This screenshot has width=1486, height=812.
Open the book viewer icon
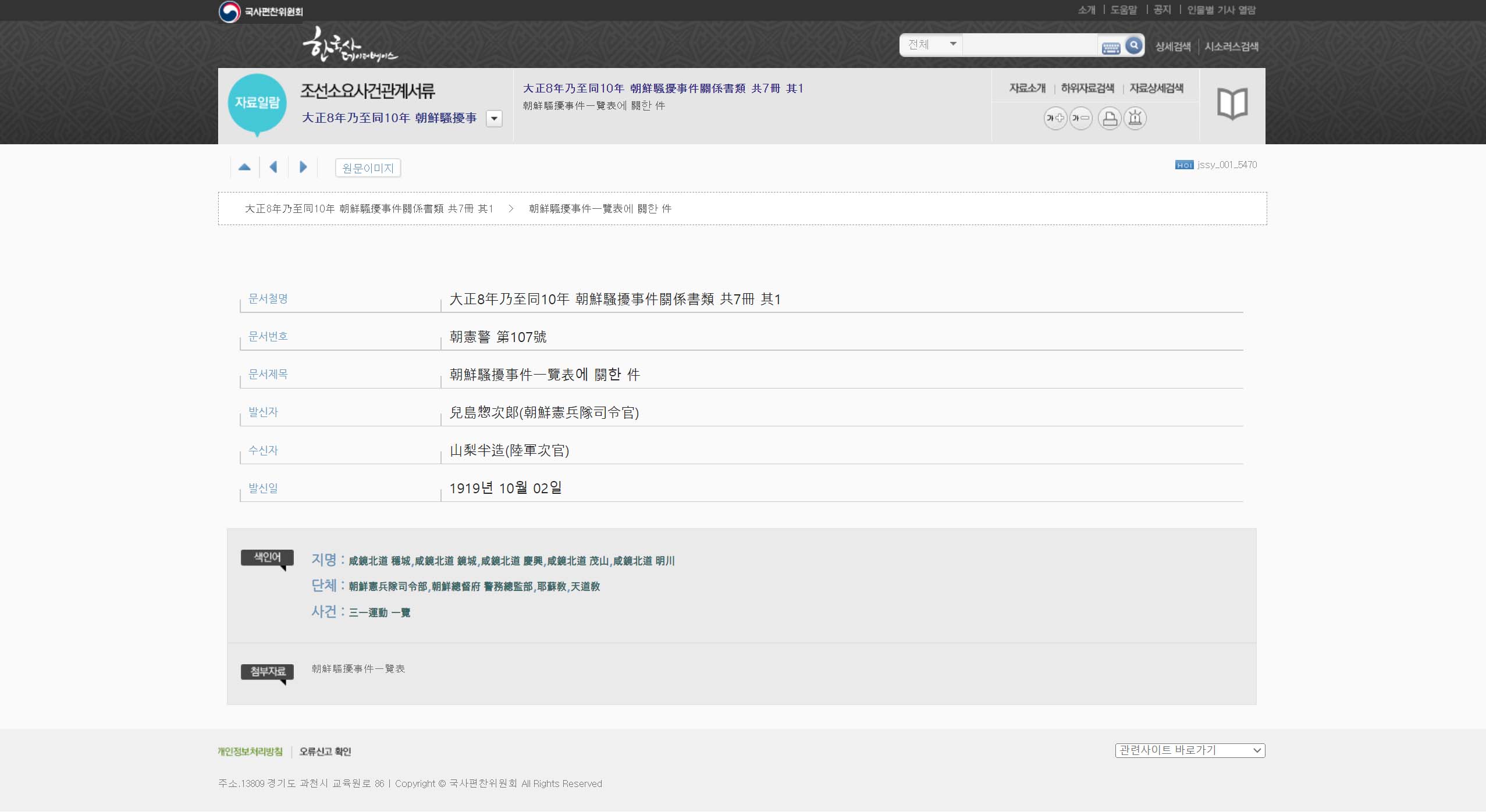point(1232,105)
